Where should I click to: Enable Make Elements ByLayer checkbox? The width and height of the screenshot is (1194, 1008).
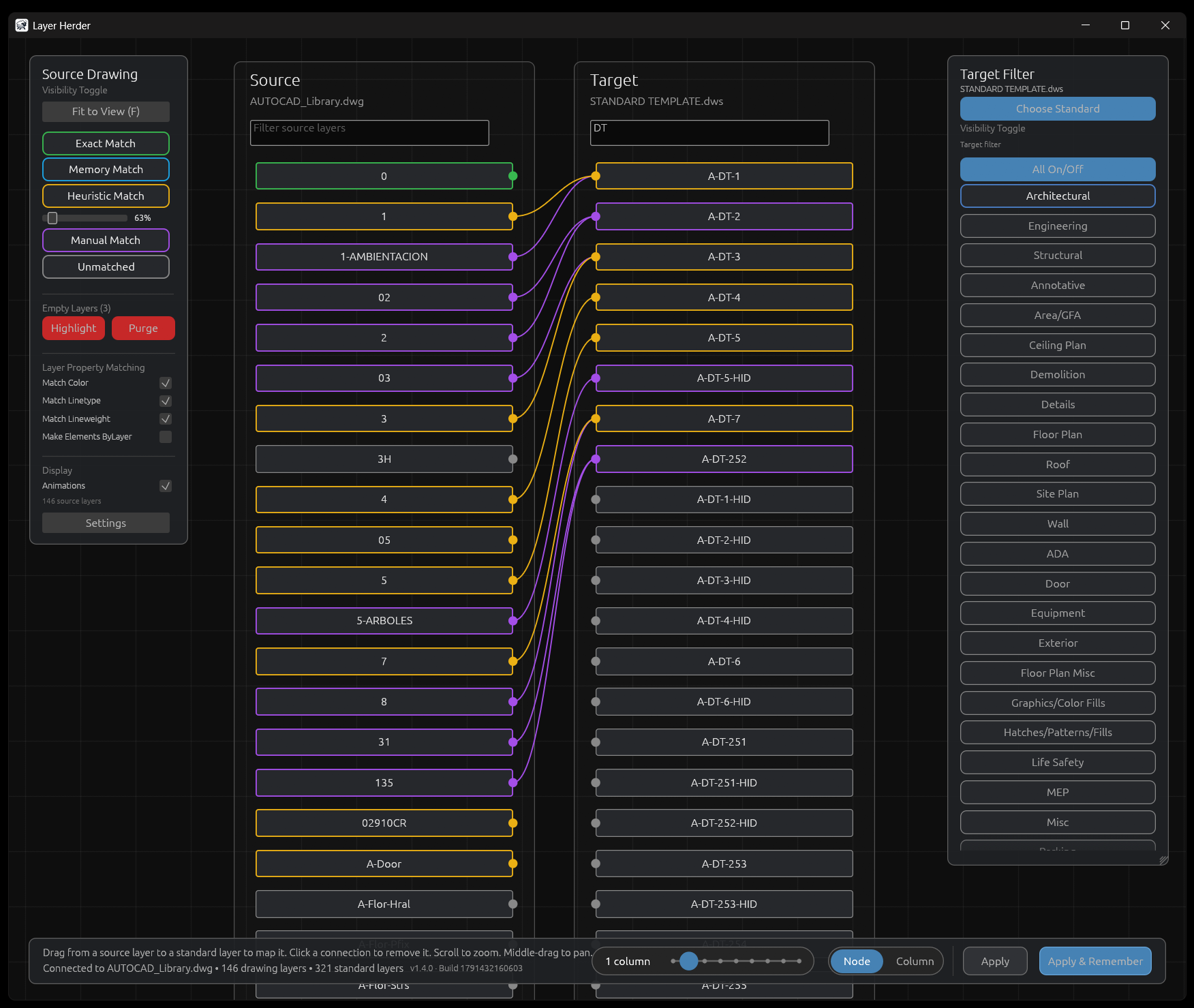pyautogui.click(x=166, y=437)
